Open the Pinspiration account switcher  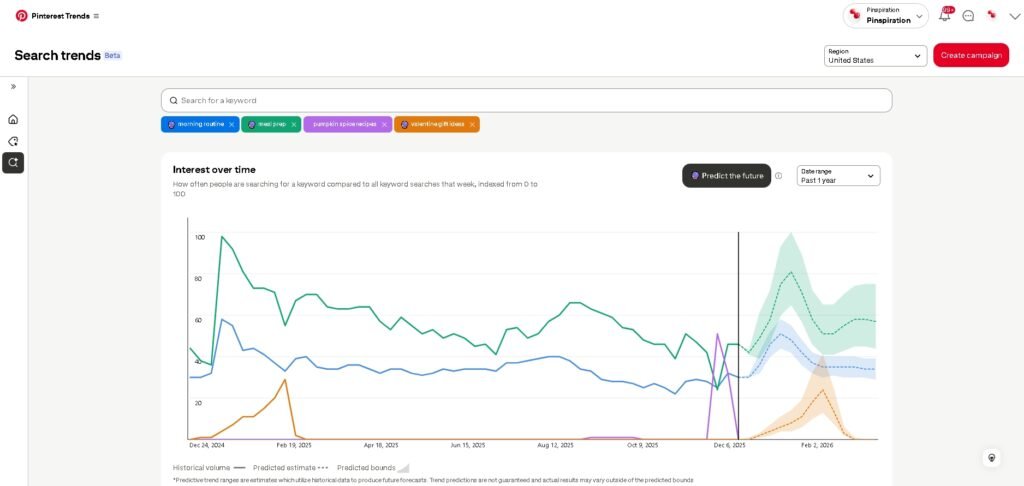[x=886, y=16]
